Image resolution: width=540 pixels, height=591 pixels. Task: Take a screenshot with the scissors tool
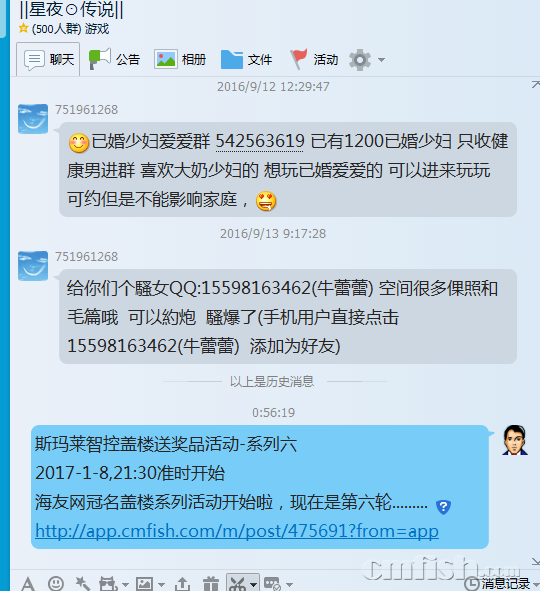[x=238, y=584]
